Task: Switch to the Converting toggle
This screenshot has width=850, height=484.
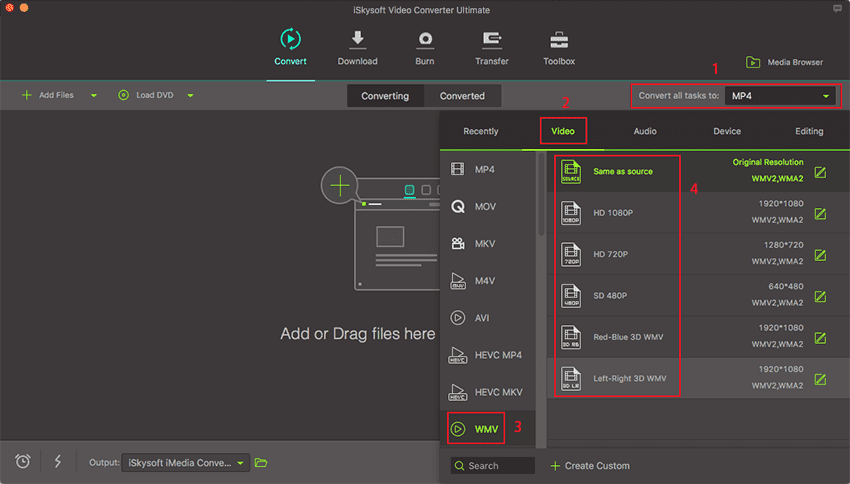Action: [x=385, y=96]
